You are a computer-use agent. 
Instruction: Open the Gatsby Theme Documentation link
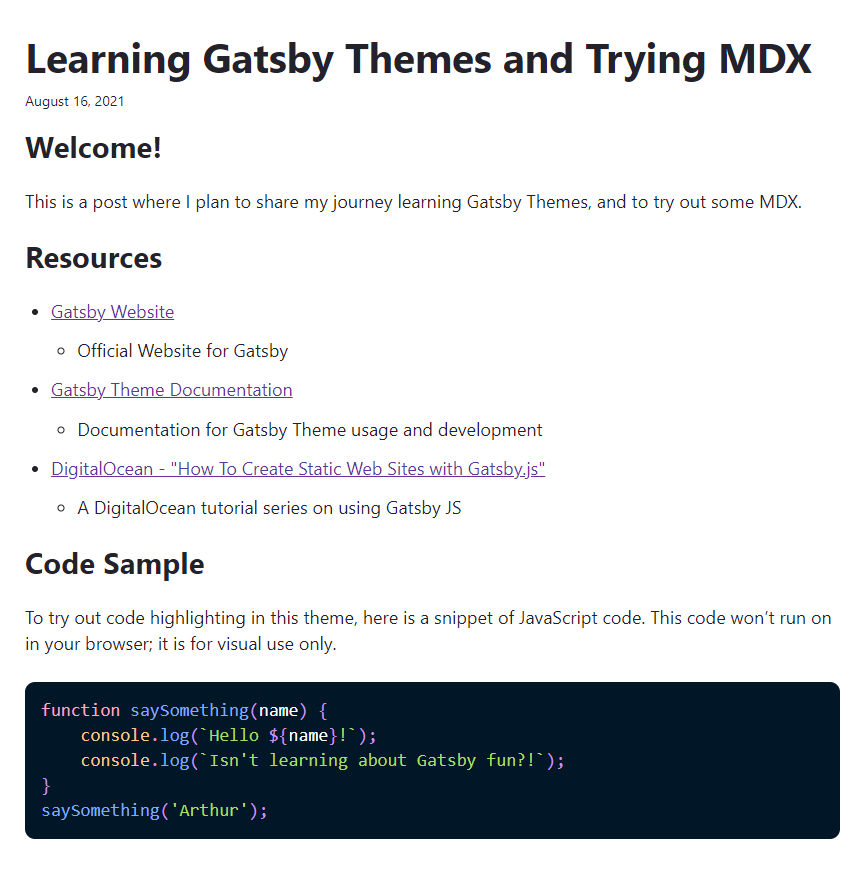172,390
